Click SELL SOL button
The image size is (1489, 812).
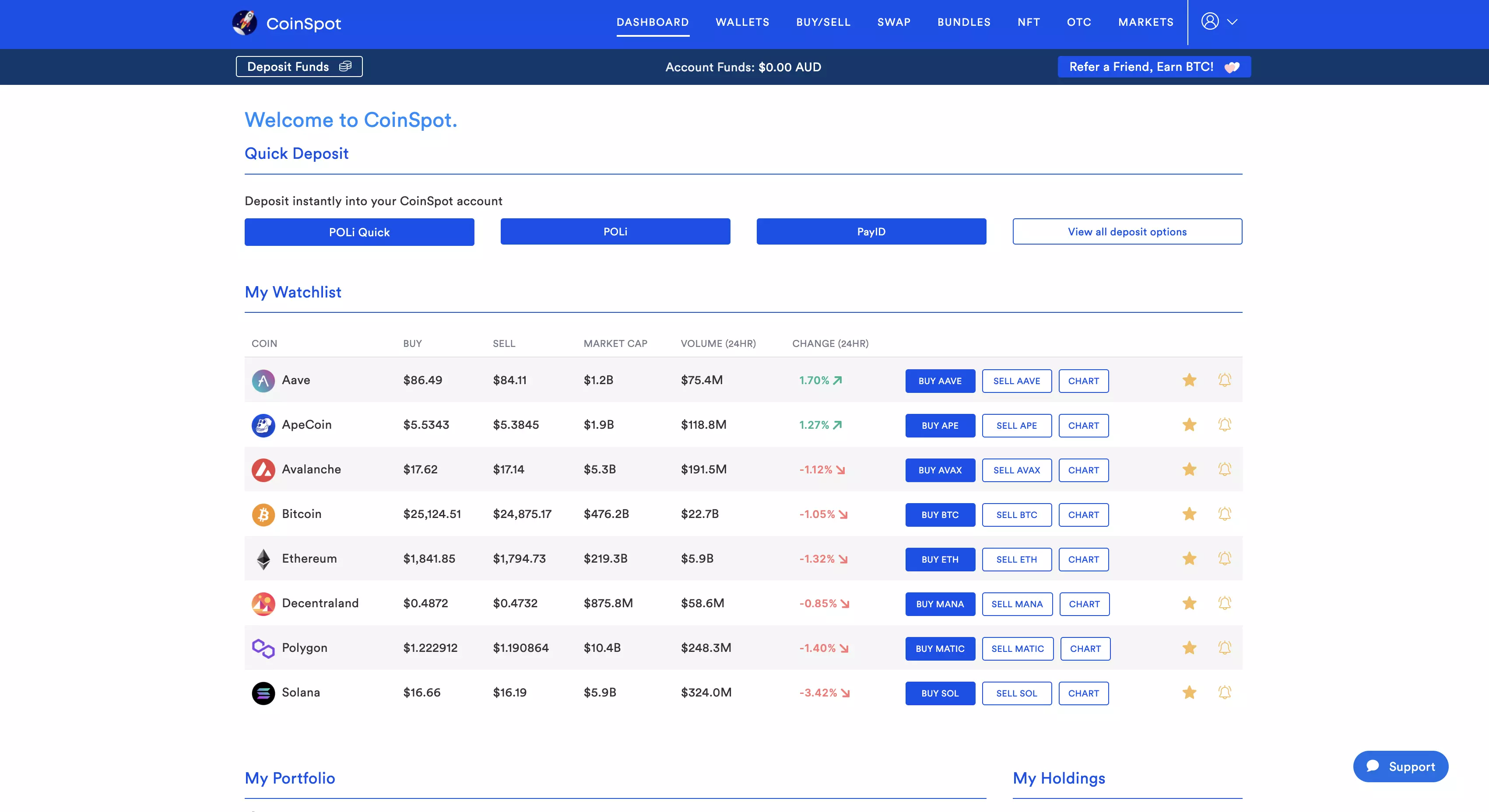[x=1017, y=693]
